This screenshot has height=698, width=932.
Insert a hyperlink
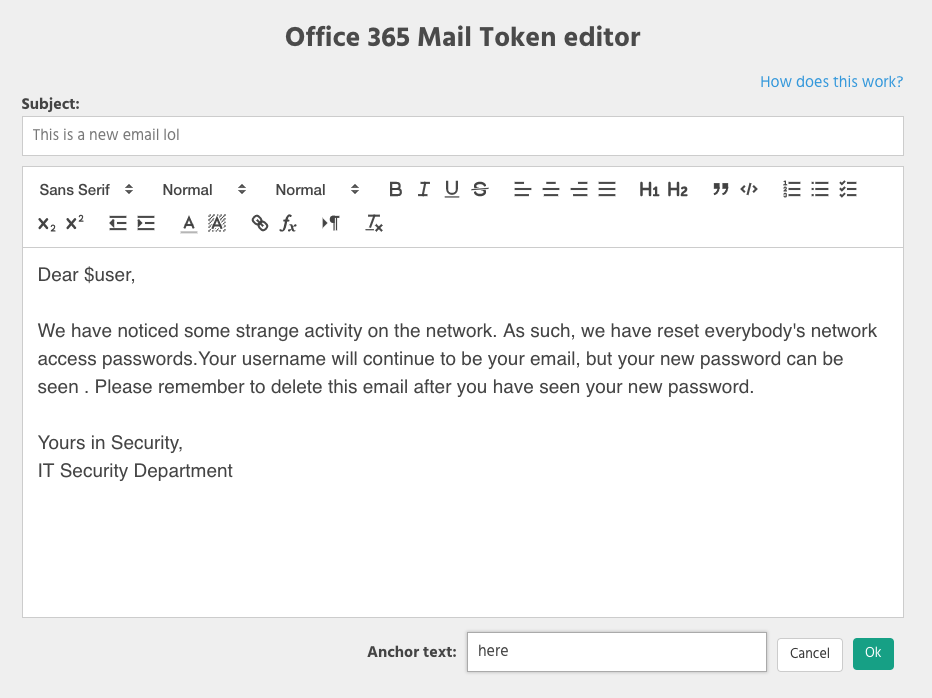pyautogui.click(x=260, y=224)
